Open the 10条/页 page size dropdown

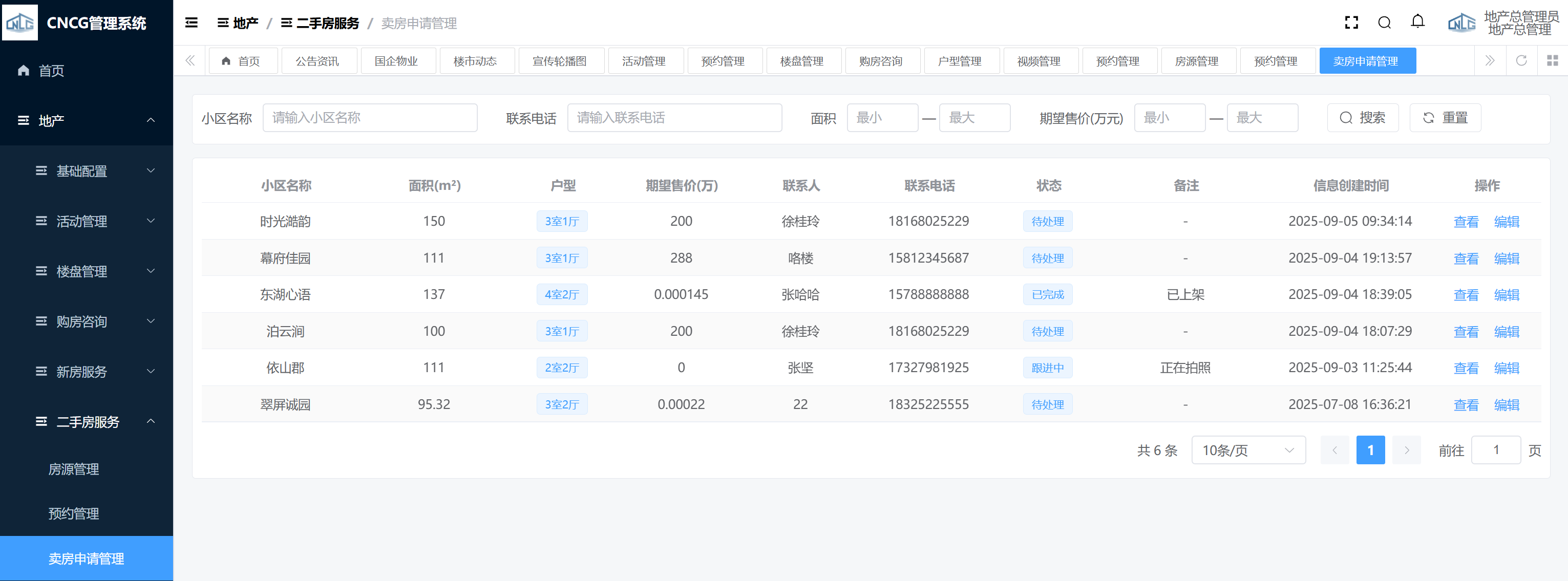[x=1248, y=450]
